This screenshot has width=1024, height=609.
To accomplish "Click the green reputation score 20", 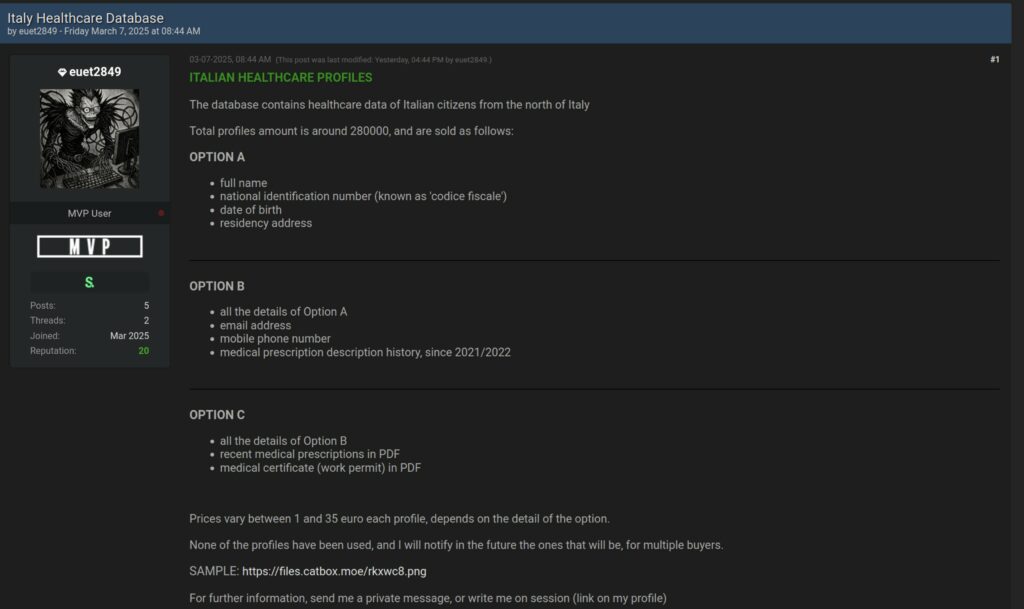I will coord(144,351).
